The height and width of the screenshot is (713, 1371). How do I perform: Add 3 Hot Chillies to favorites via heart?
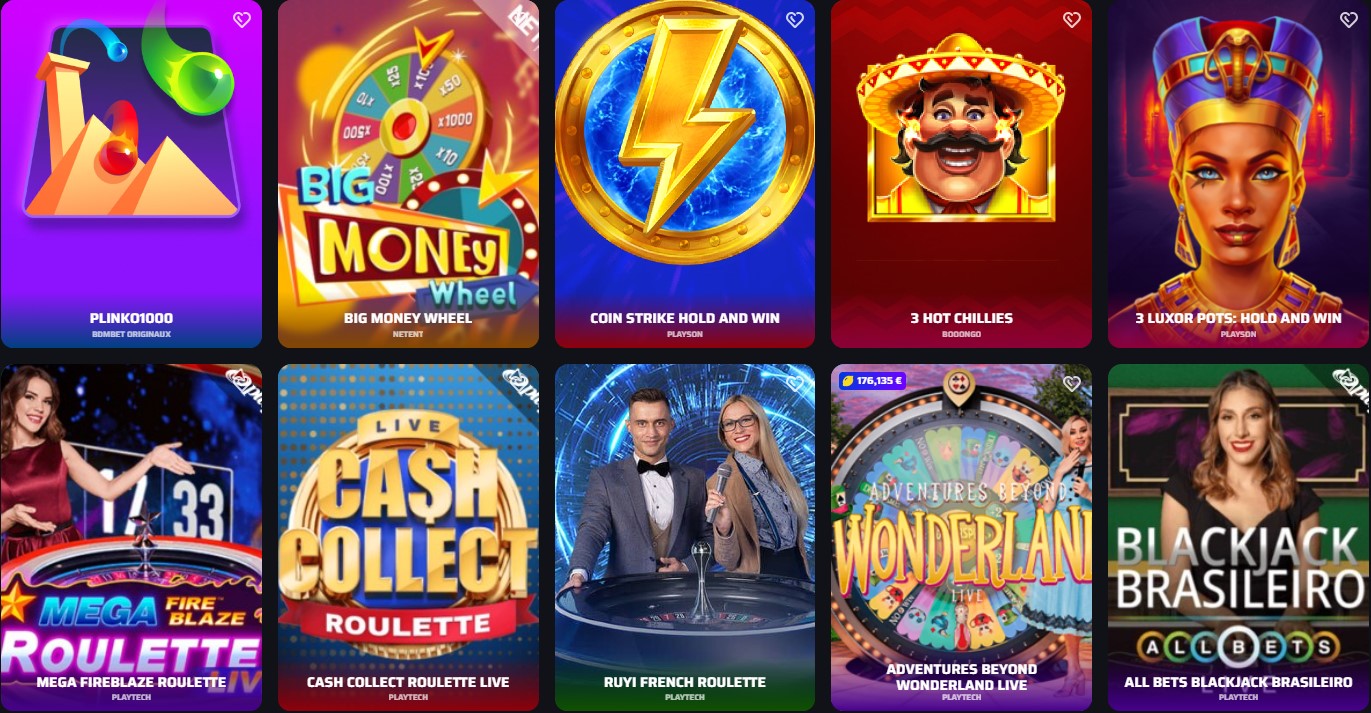(1072, 19)
